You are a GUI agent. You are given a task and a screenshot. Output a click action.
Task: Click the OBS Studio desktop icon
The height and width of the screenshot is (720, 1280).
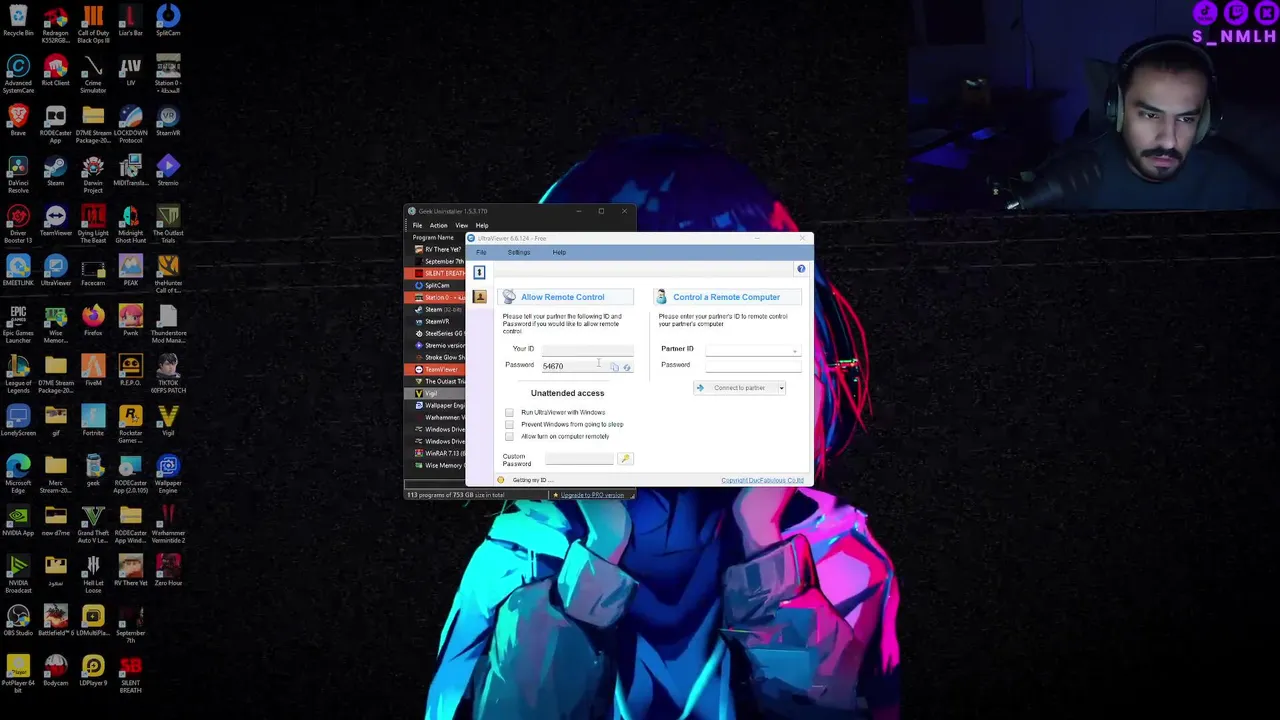pos(18,620)
